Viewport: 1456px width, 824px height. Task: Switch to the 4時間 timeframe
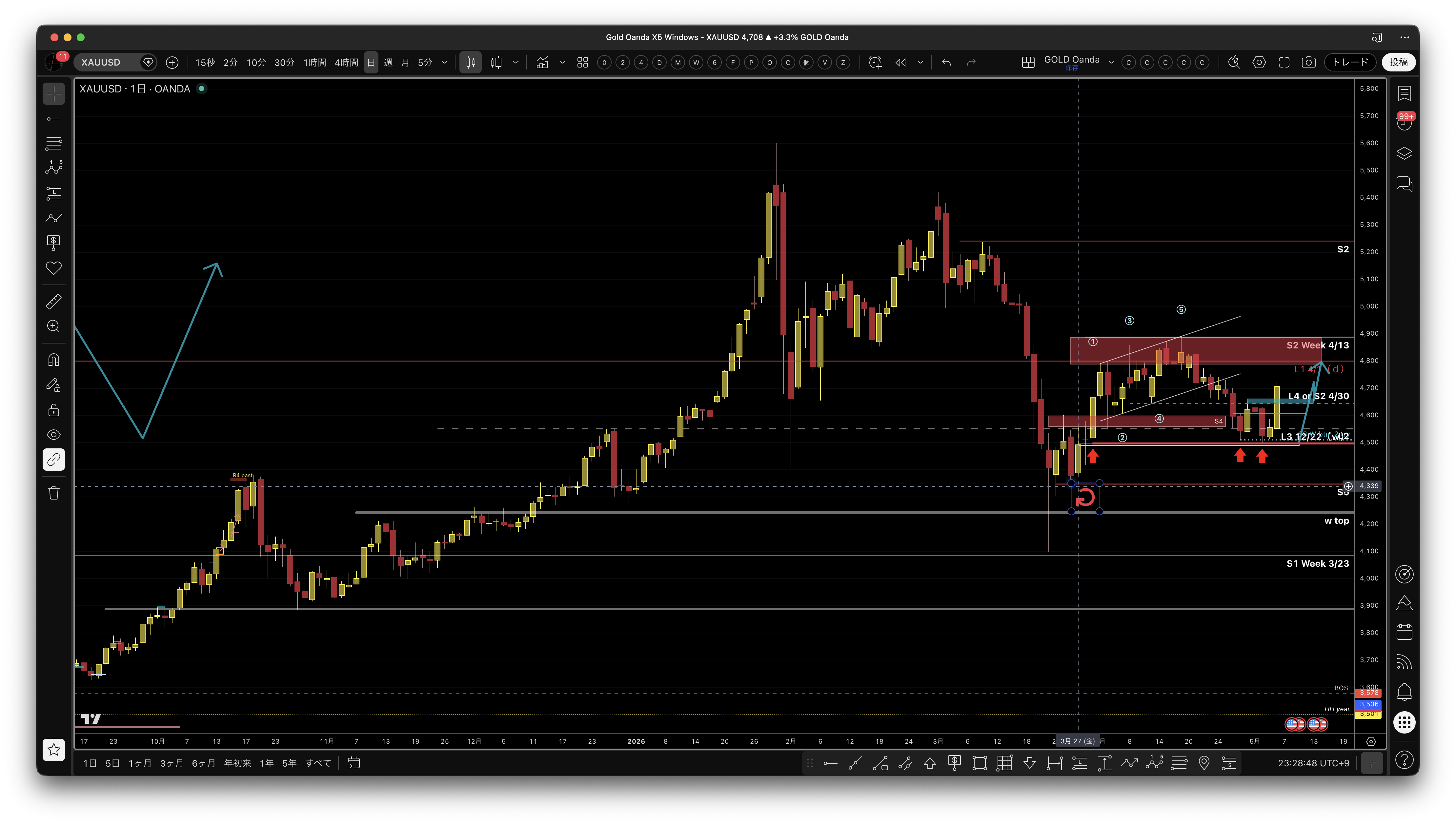tap(346, 62)
